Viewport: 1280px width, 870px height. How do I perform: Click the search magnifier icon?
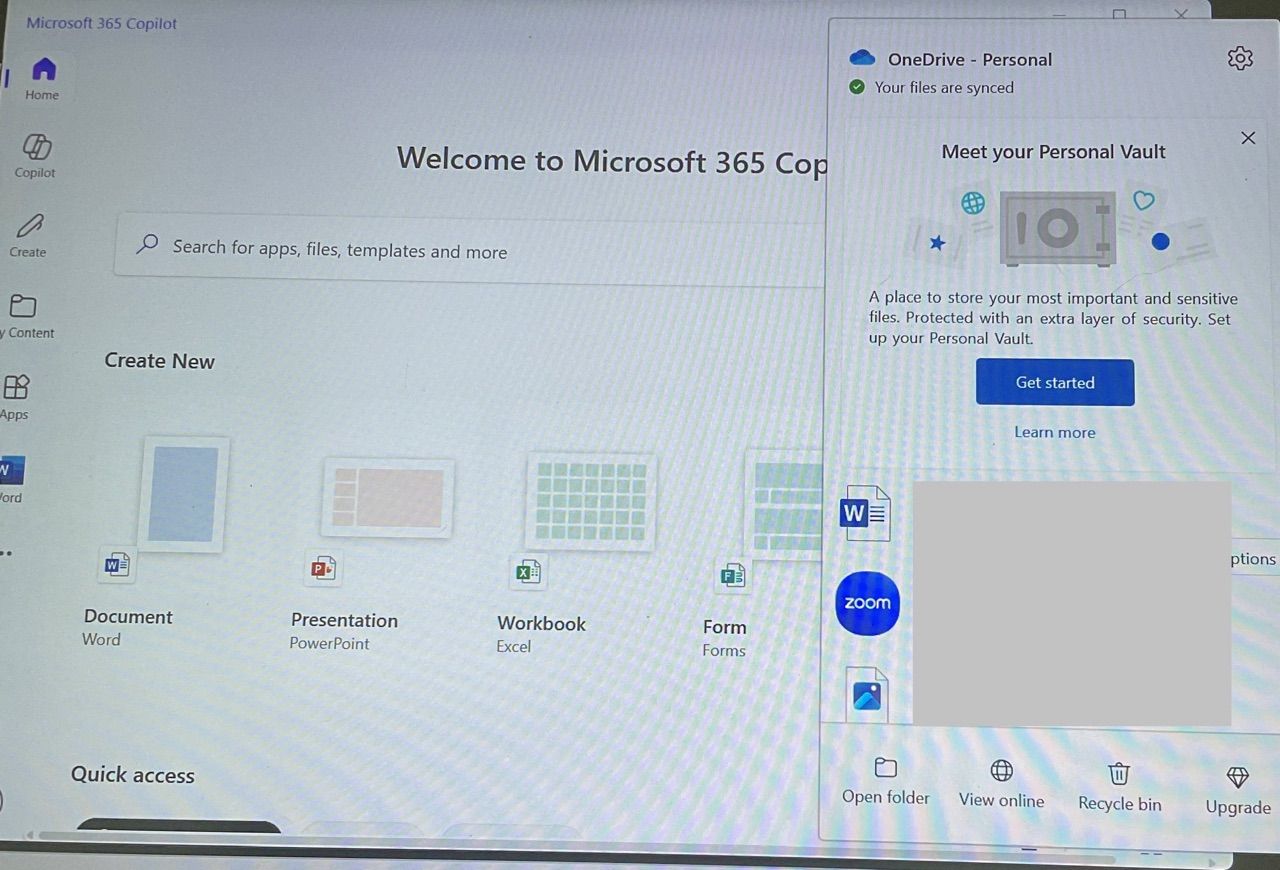click(x=148, y=243)
